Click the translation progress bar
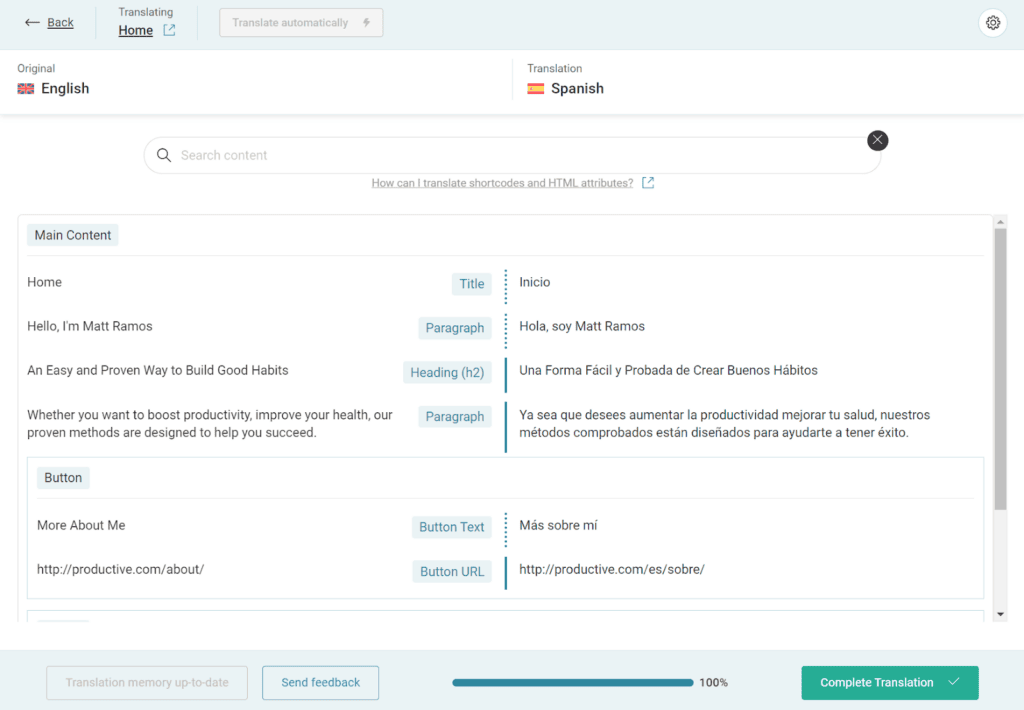1024x710 pixels. (x=572, y=682)
